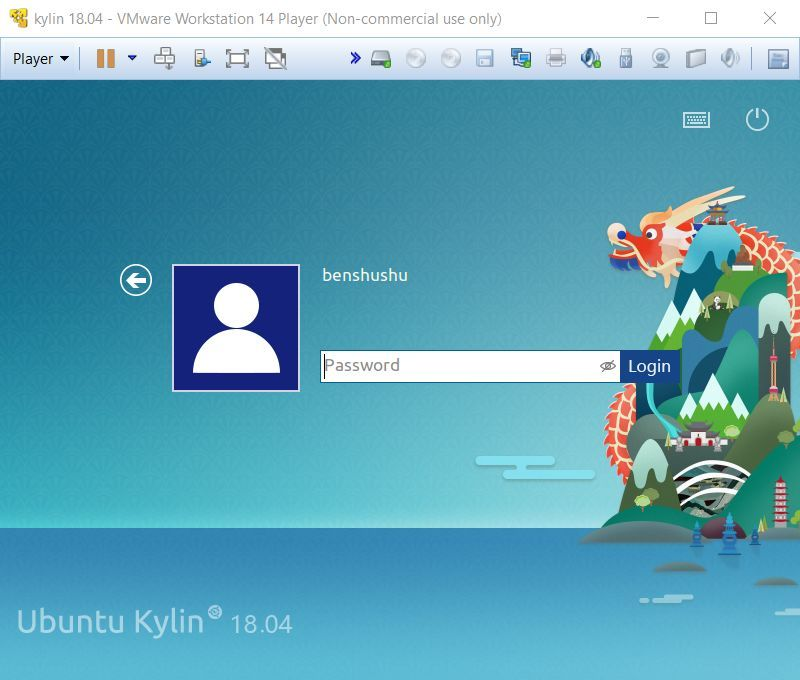Click the second CD/DVD drive icon
Viewport: 800px width, 680px height.
pos(451,58)
